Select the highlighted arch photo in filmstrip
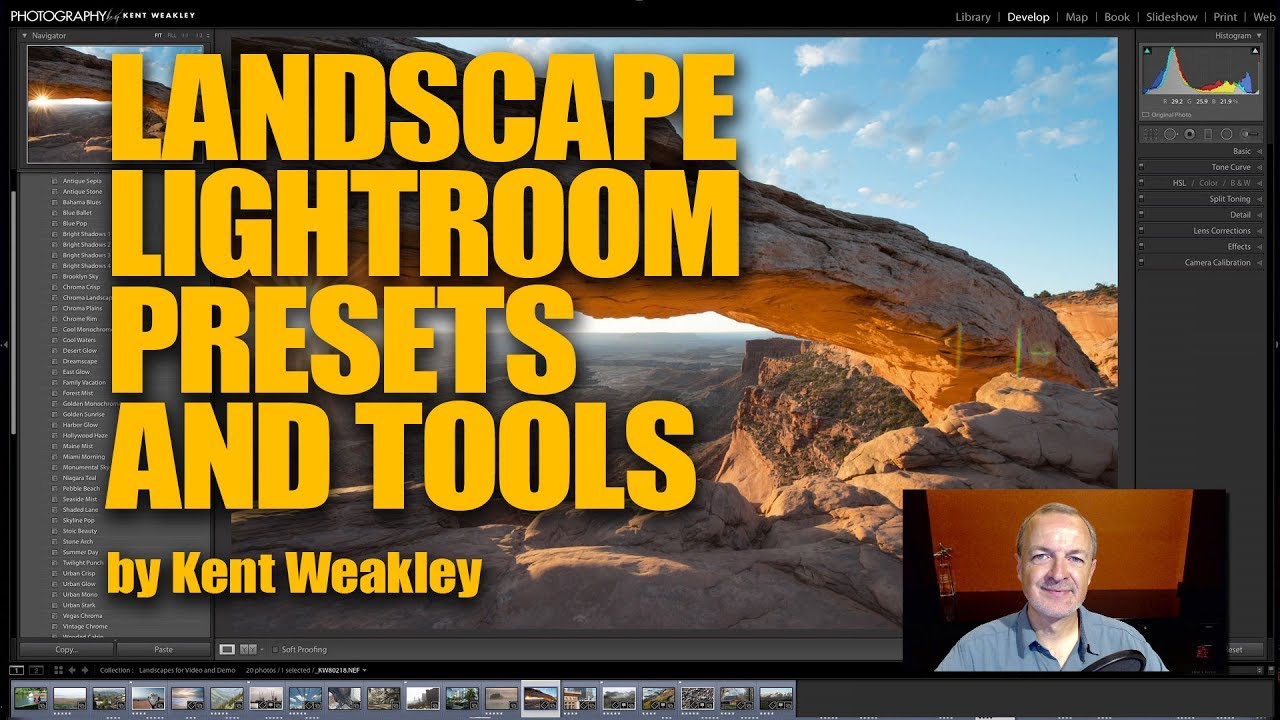Viewport: 1280px width, 720px height. click(x=541, y=698)
